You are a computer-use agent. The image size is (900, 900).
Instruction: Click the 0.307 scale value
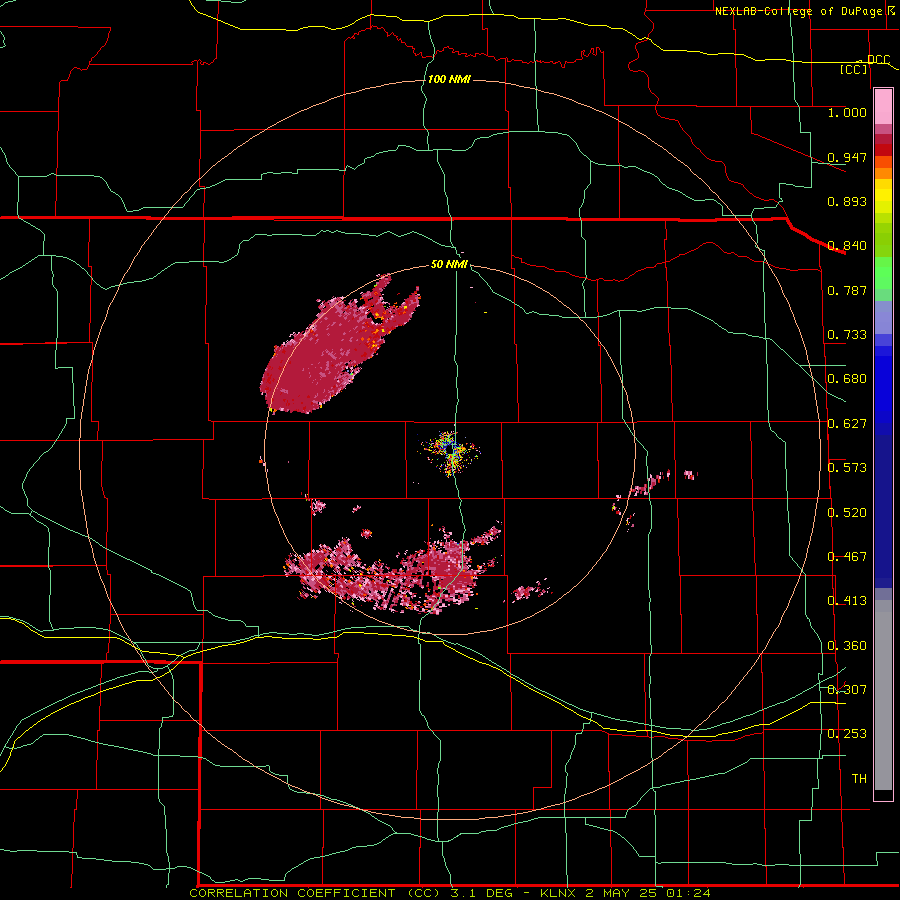click(847, 689)
